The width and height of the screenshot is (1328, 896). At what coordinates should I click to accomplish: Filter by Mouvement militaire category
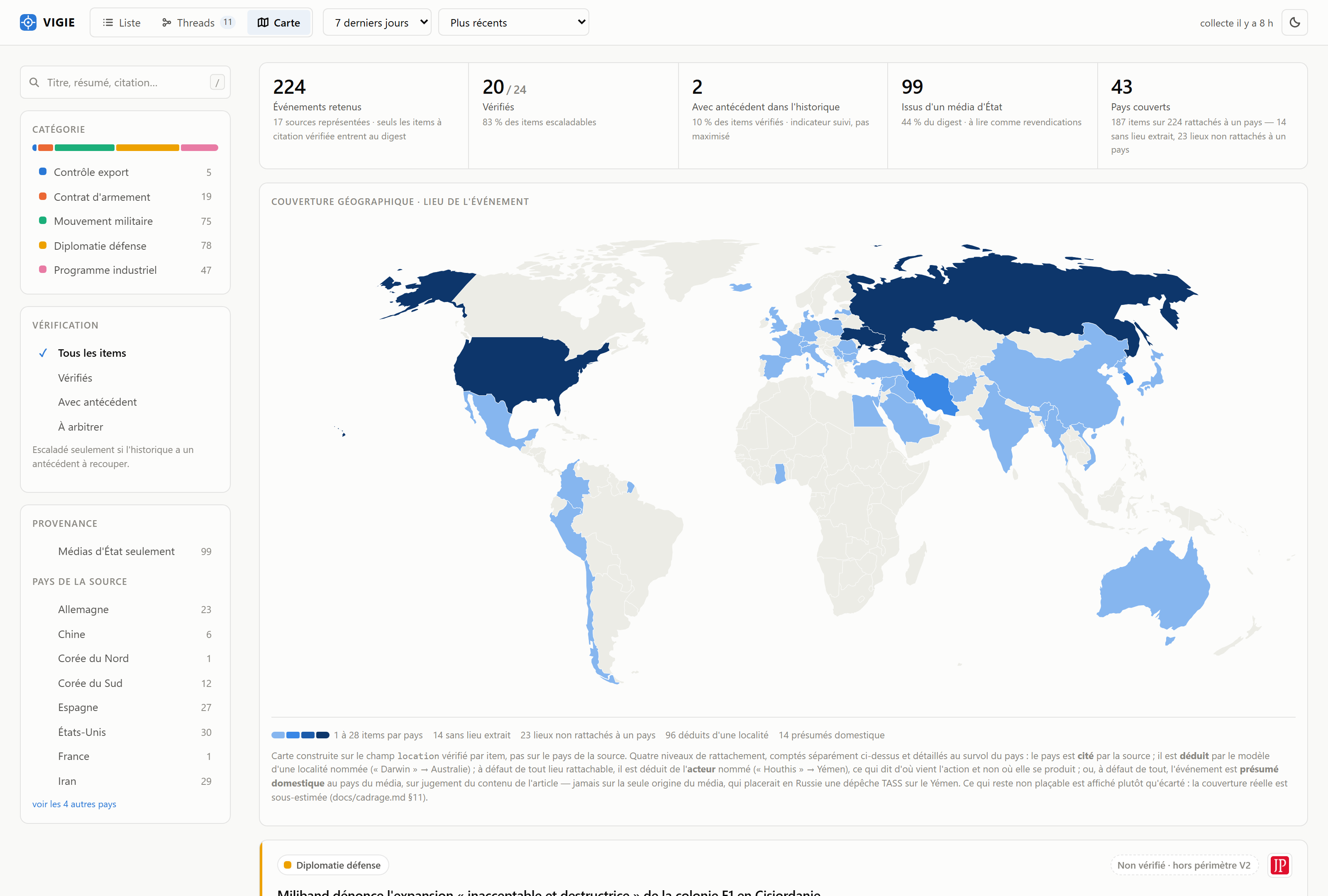[125, 221]
